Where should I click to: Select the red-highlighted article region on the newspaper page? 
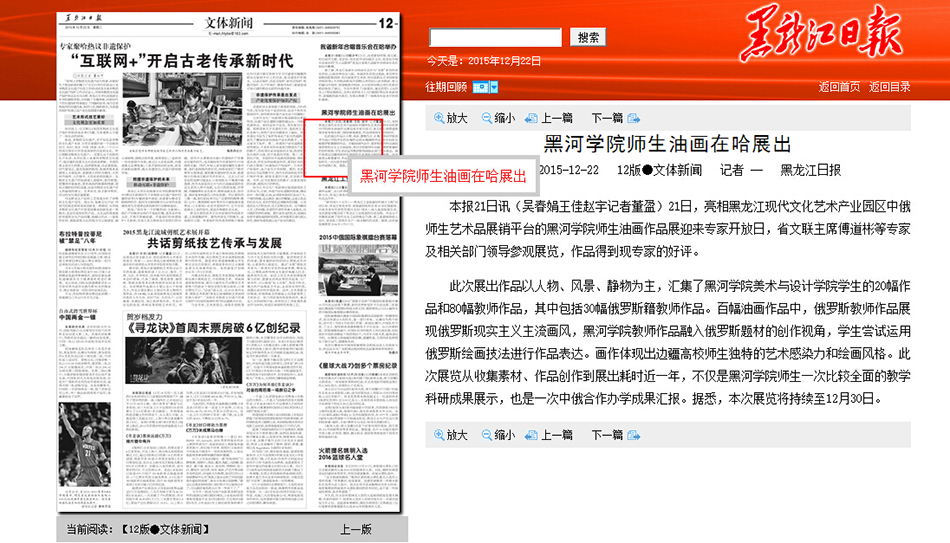click(343, 147)
